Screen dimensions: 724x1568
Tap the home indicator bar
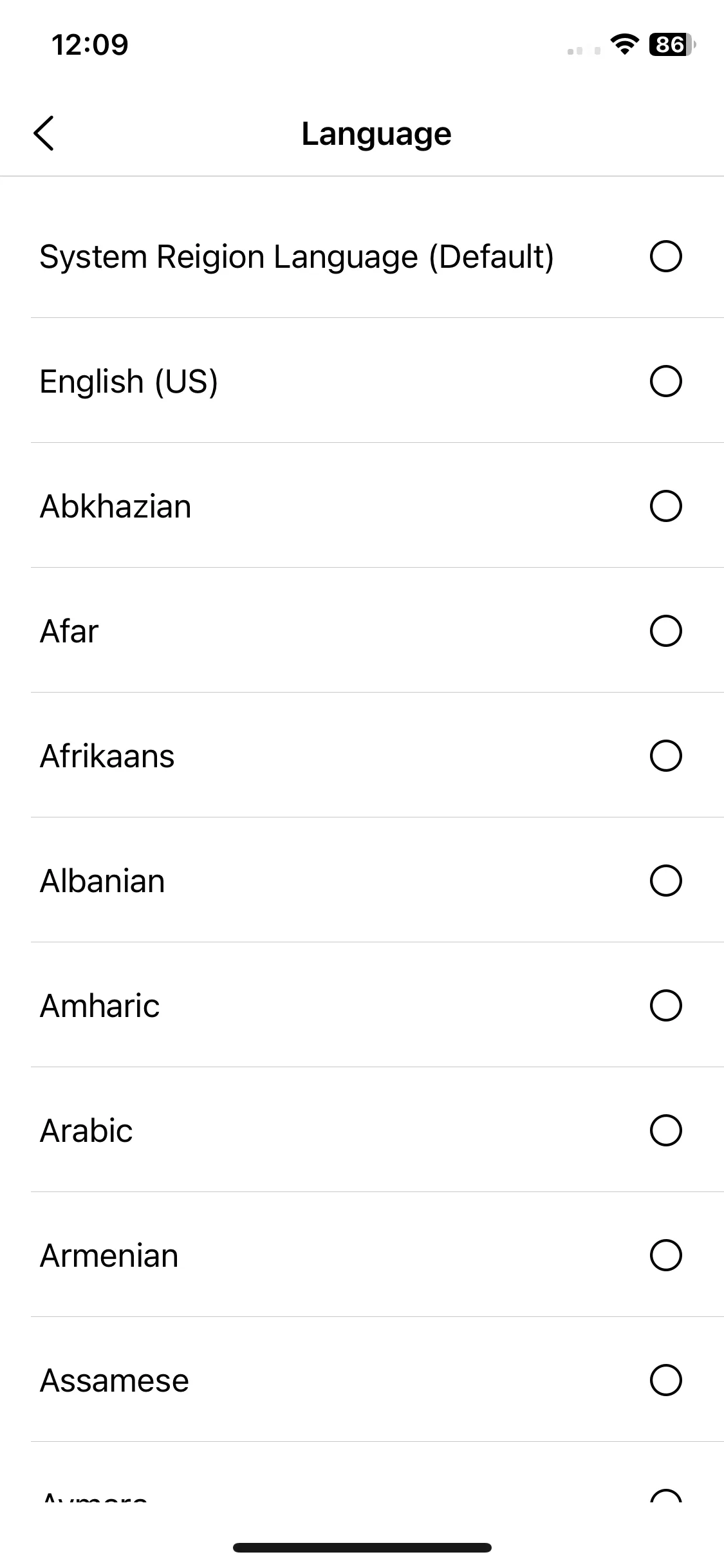362,1547
